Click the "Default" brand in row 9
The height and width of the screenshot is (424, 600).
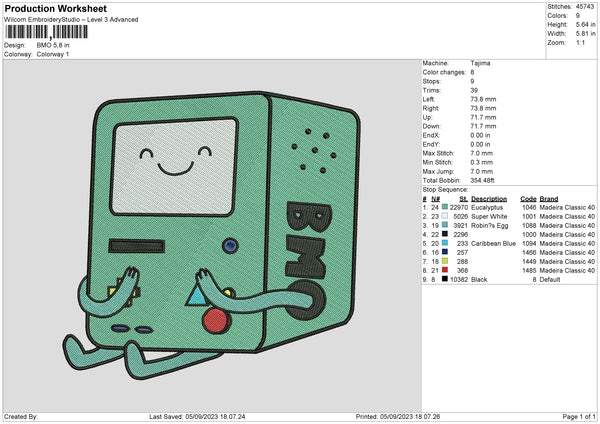pos(550,280)
